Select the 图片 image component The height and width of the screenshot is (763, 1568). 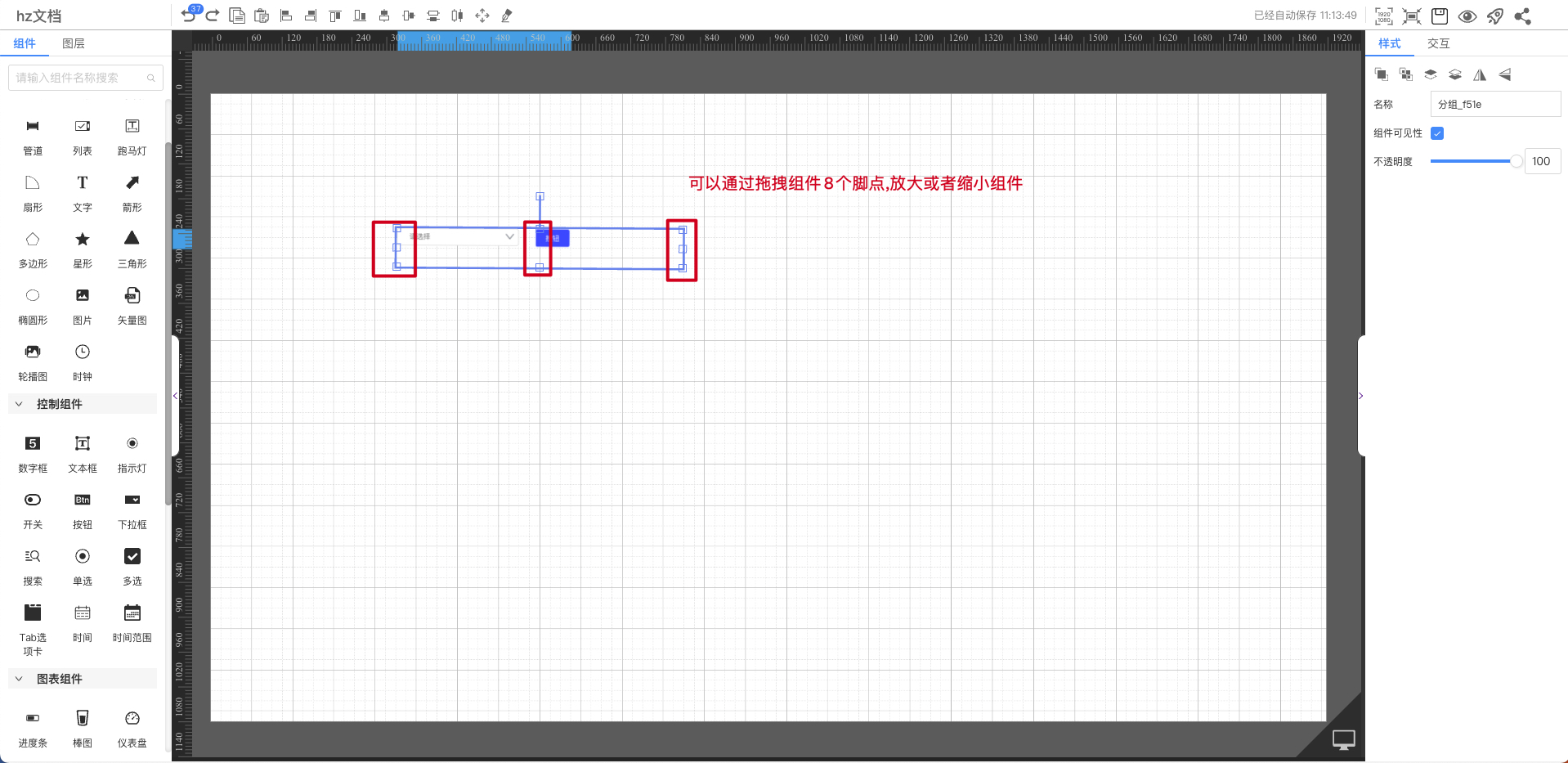[x=83, y=306]
